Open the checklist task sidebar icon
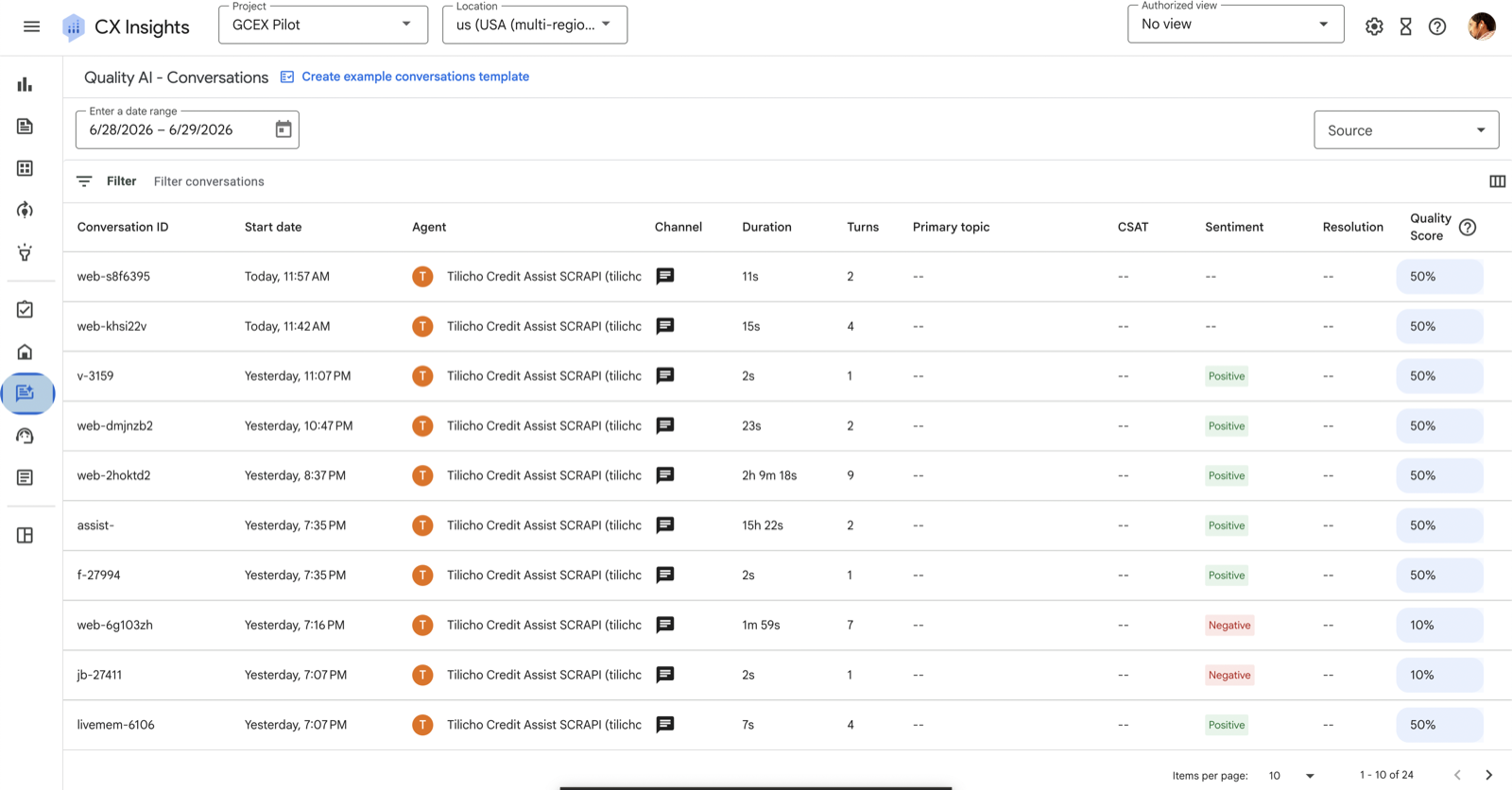 coord(25,310)
